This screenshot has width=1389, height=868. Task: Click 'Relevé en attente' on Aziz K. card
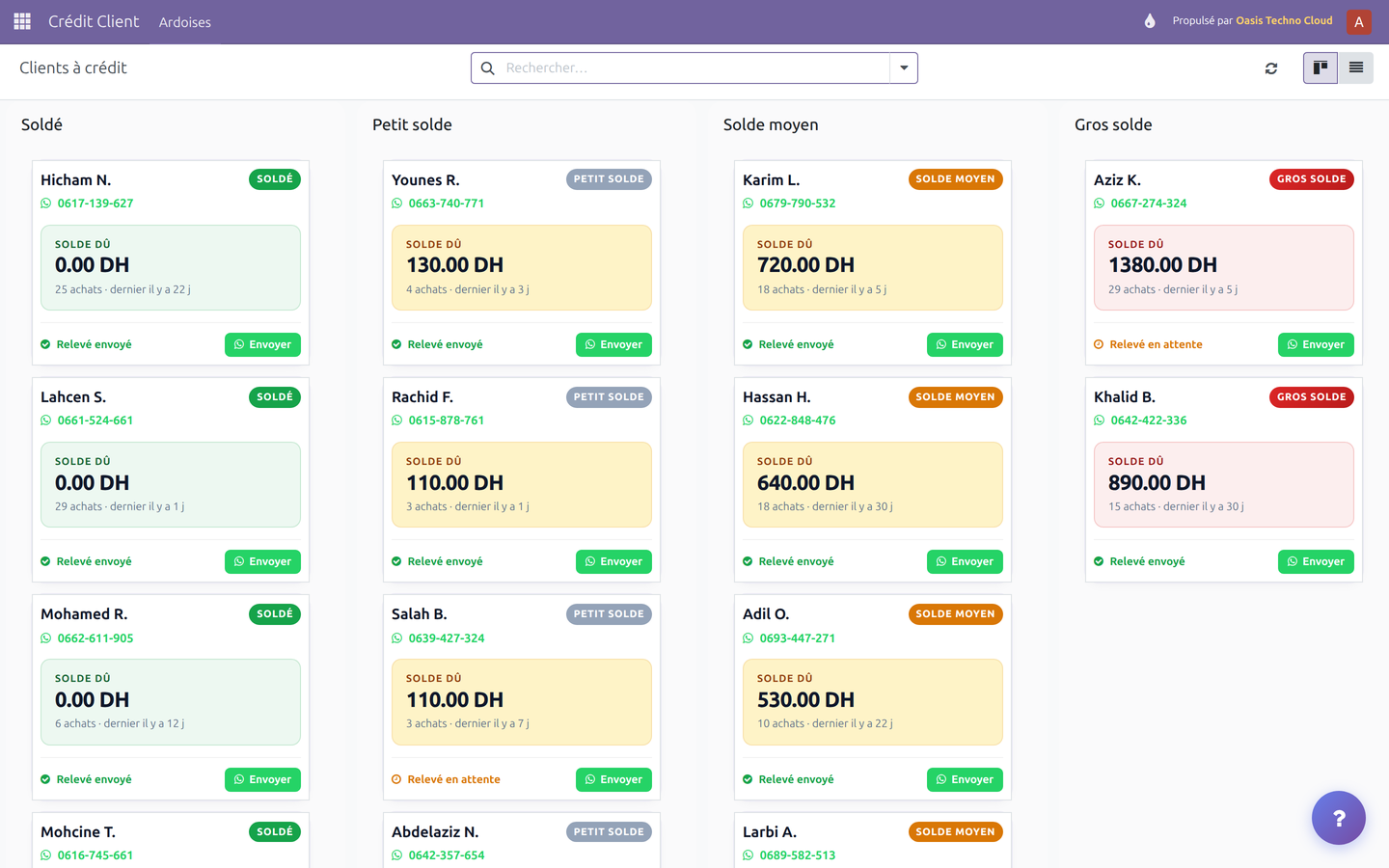point(1148,344)
